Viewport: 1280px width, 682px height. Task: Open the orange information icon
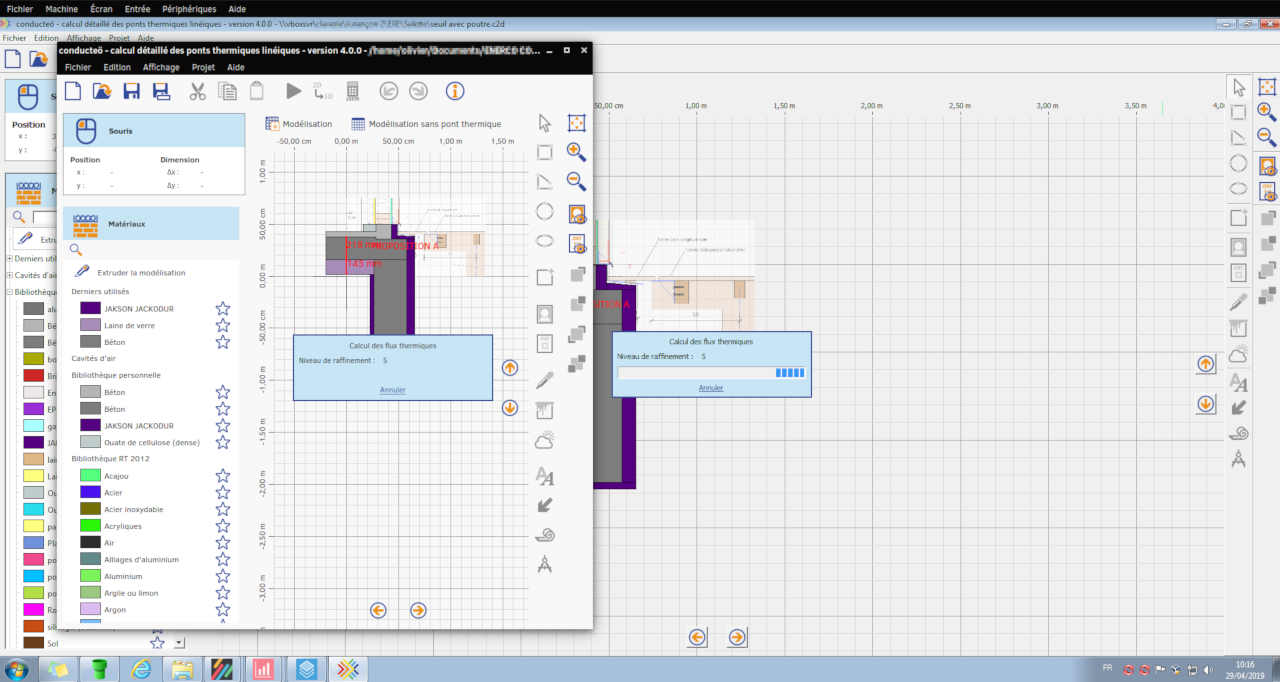(x=455, y=91)
